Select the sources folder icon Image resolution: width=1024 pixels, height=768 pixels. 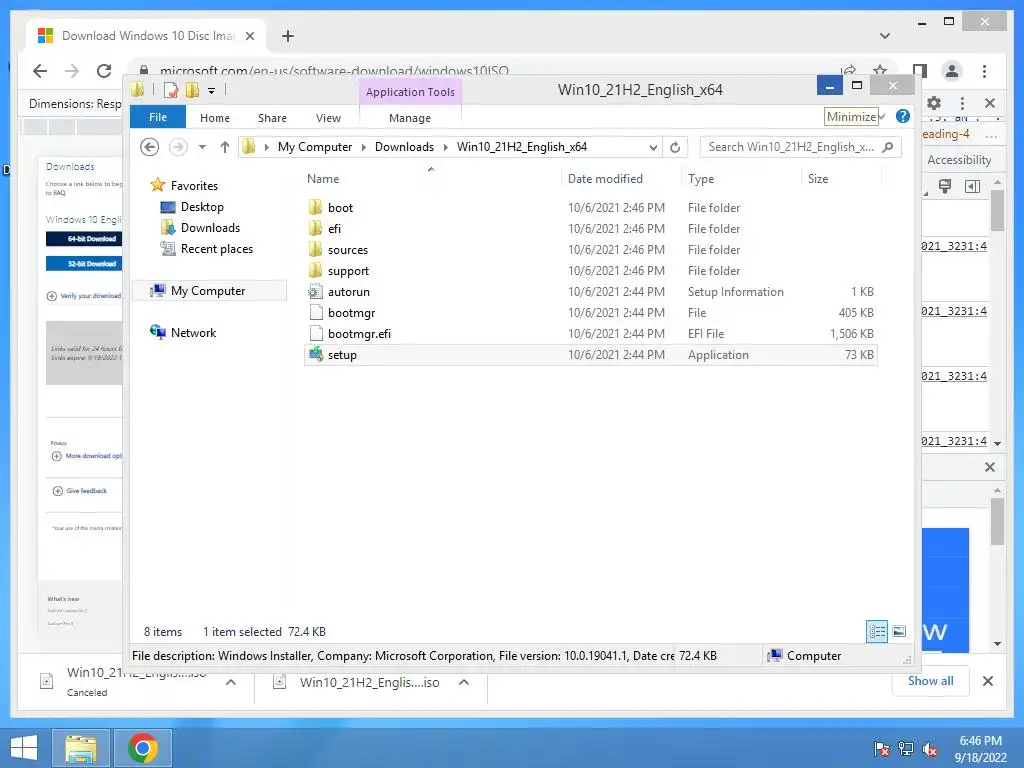[x=315, y=249]
